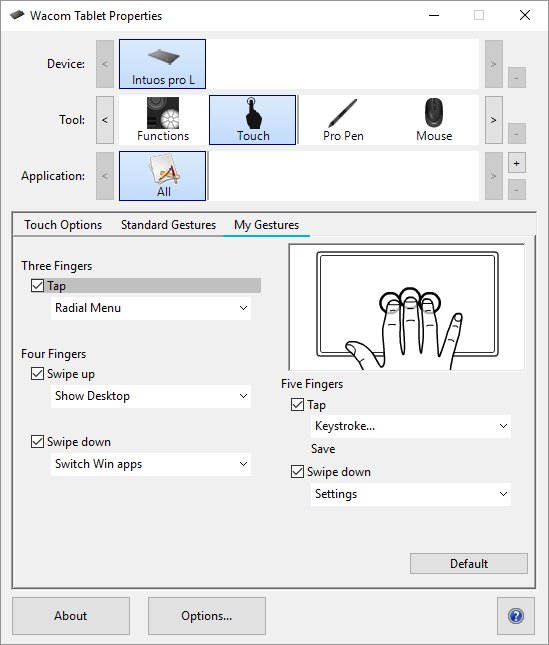Select the Touch tool icon
The height and width of the screenshot is (645, 549).
click(x=252, y=120)
